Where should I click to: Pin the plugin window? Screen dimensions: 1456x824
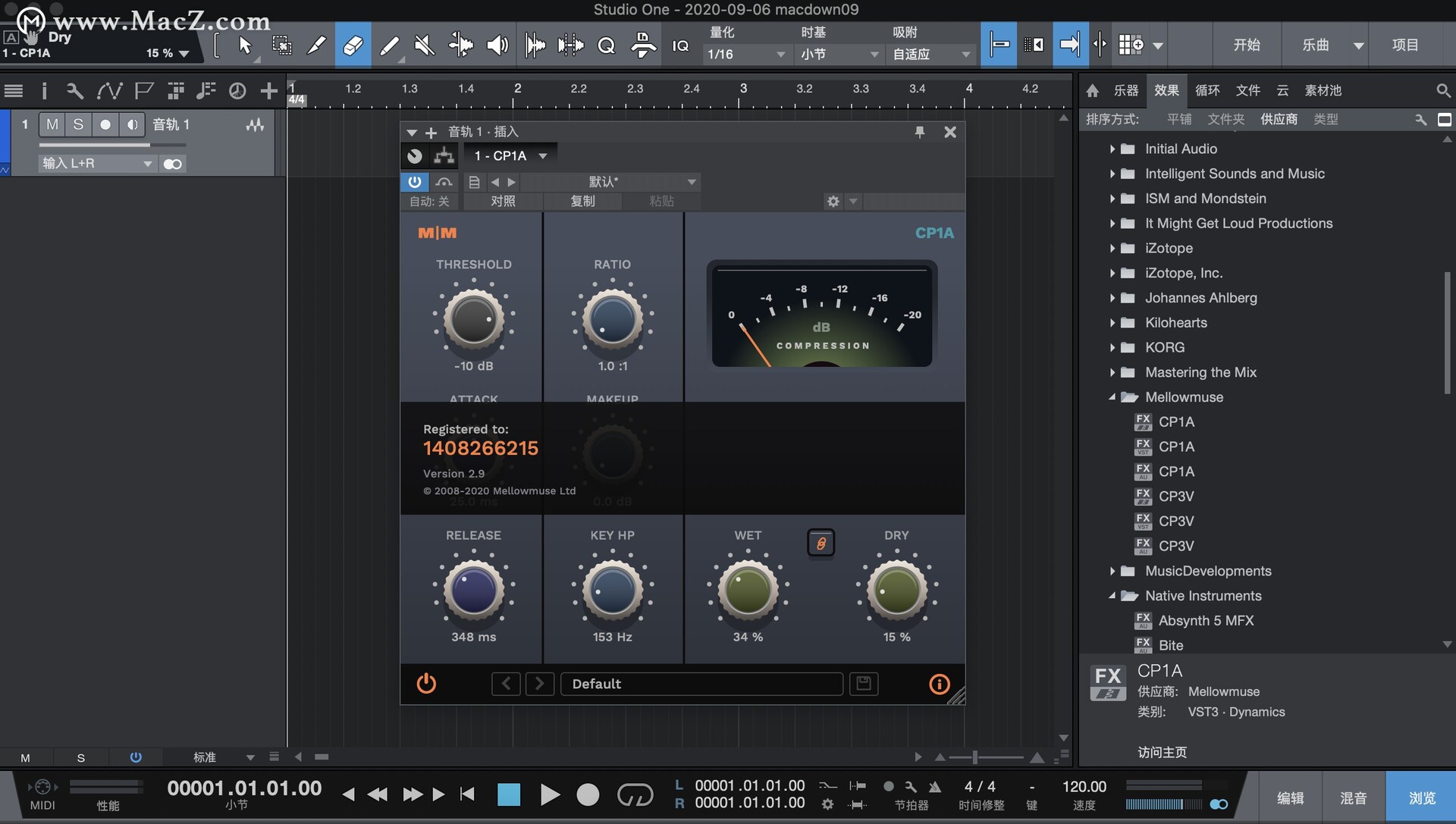click(x=920, y=132)
